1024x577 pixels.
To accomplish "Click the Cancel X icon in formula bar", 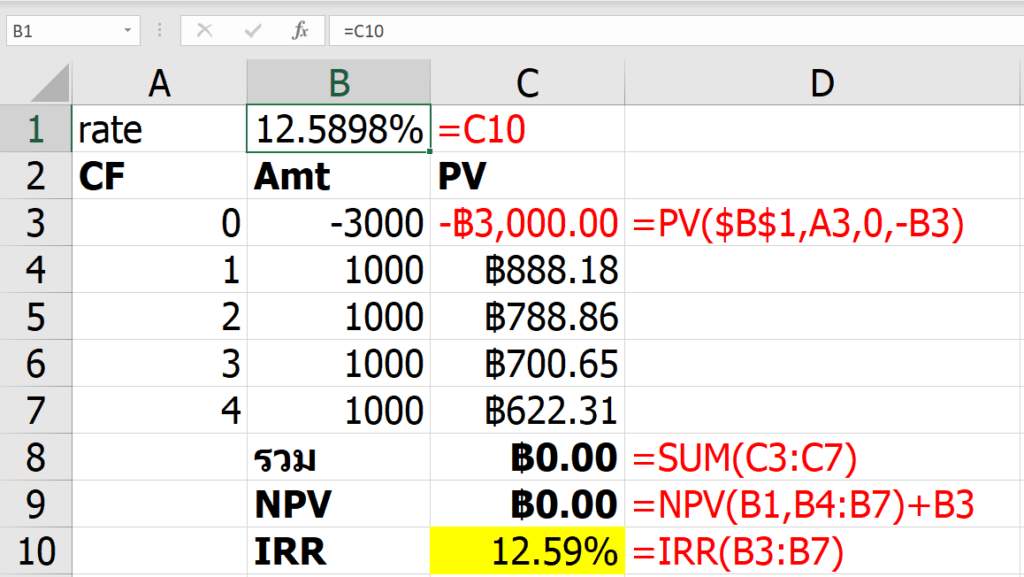I will (x=204, y=30).
